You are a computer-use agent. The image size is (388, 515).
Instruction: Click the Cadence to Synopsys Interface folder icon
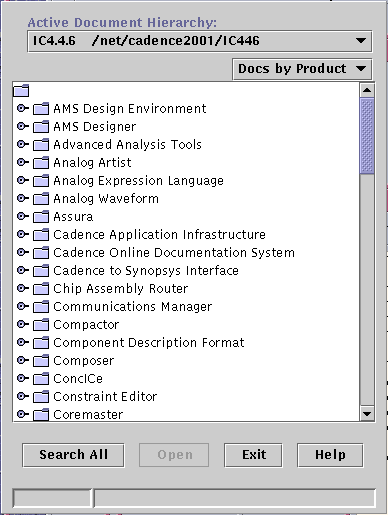click(x=41, y=271)
